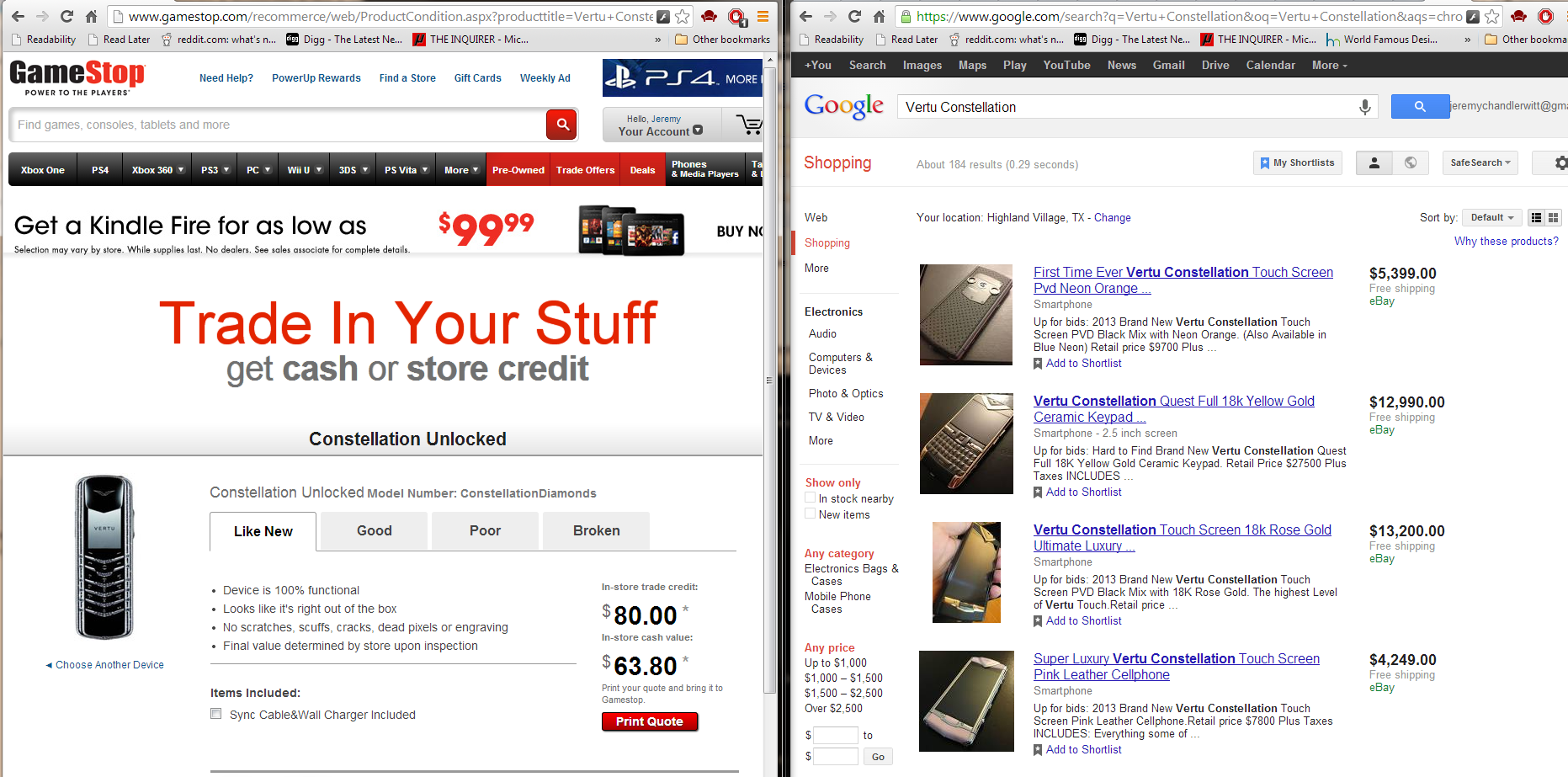Click the blue Google search button
Viewport: 1568px width, 777px height.
tap(1420, 106)
